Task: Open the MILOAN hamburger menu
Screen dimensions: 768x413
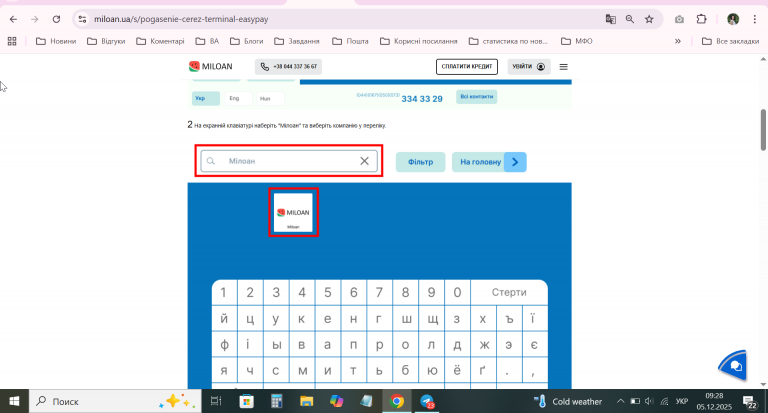Action: click(563, 67)
